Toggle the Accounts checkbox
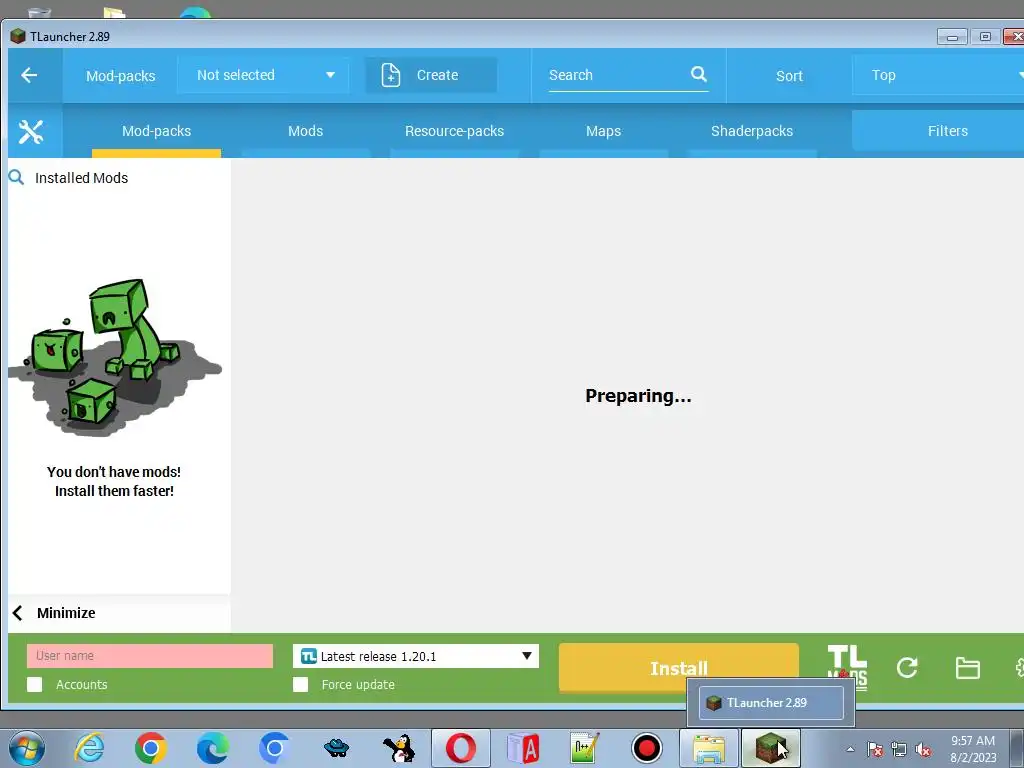This screenshot has height=768, width=1024. point(35,684)
